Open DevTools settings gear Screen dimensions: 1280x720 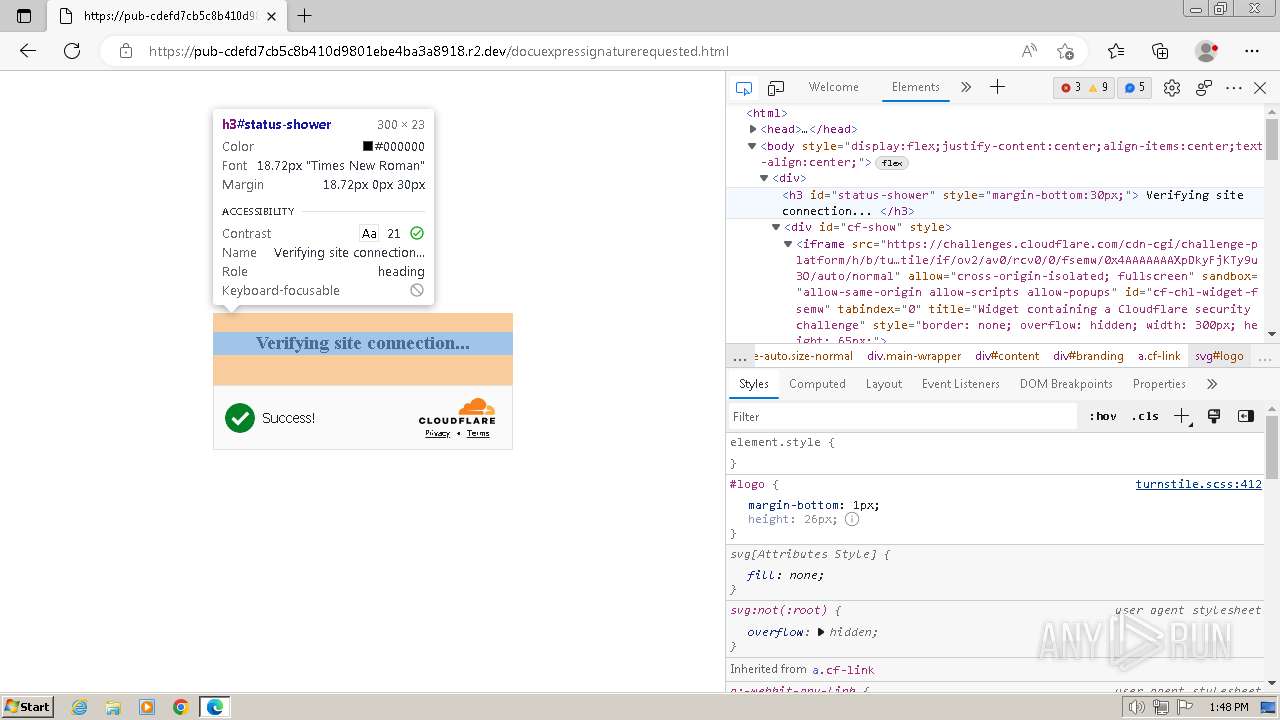tap(1172, 88)
